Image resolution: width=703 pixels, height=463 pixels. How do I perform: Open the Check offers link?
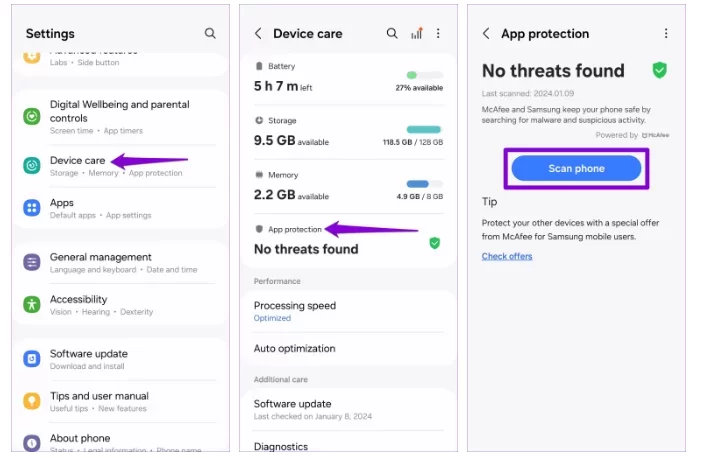tap(507, 256)
